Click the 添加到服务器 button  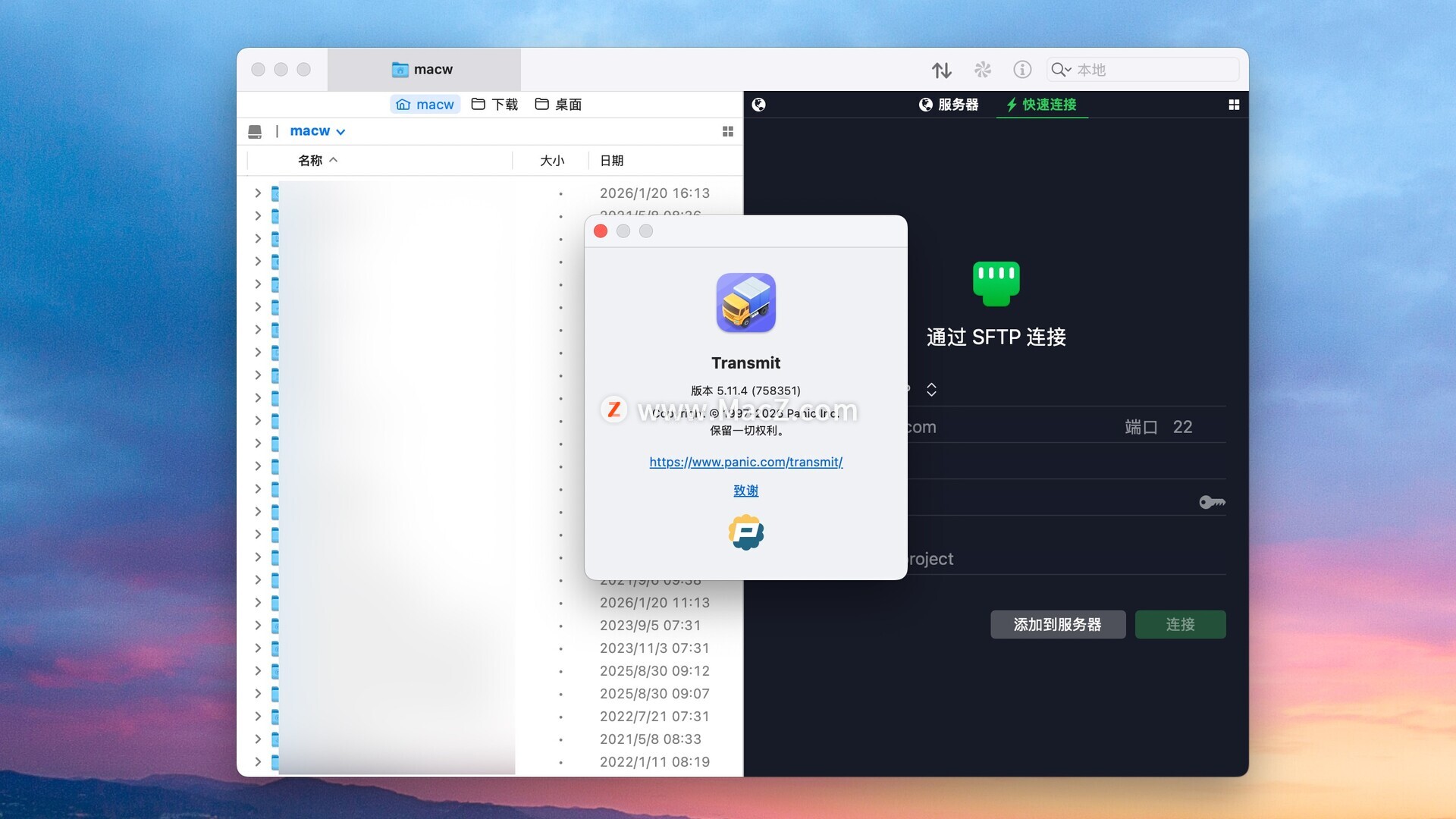1057,624
